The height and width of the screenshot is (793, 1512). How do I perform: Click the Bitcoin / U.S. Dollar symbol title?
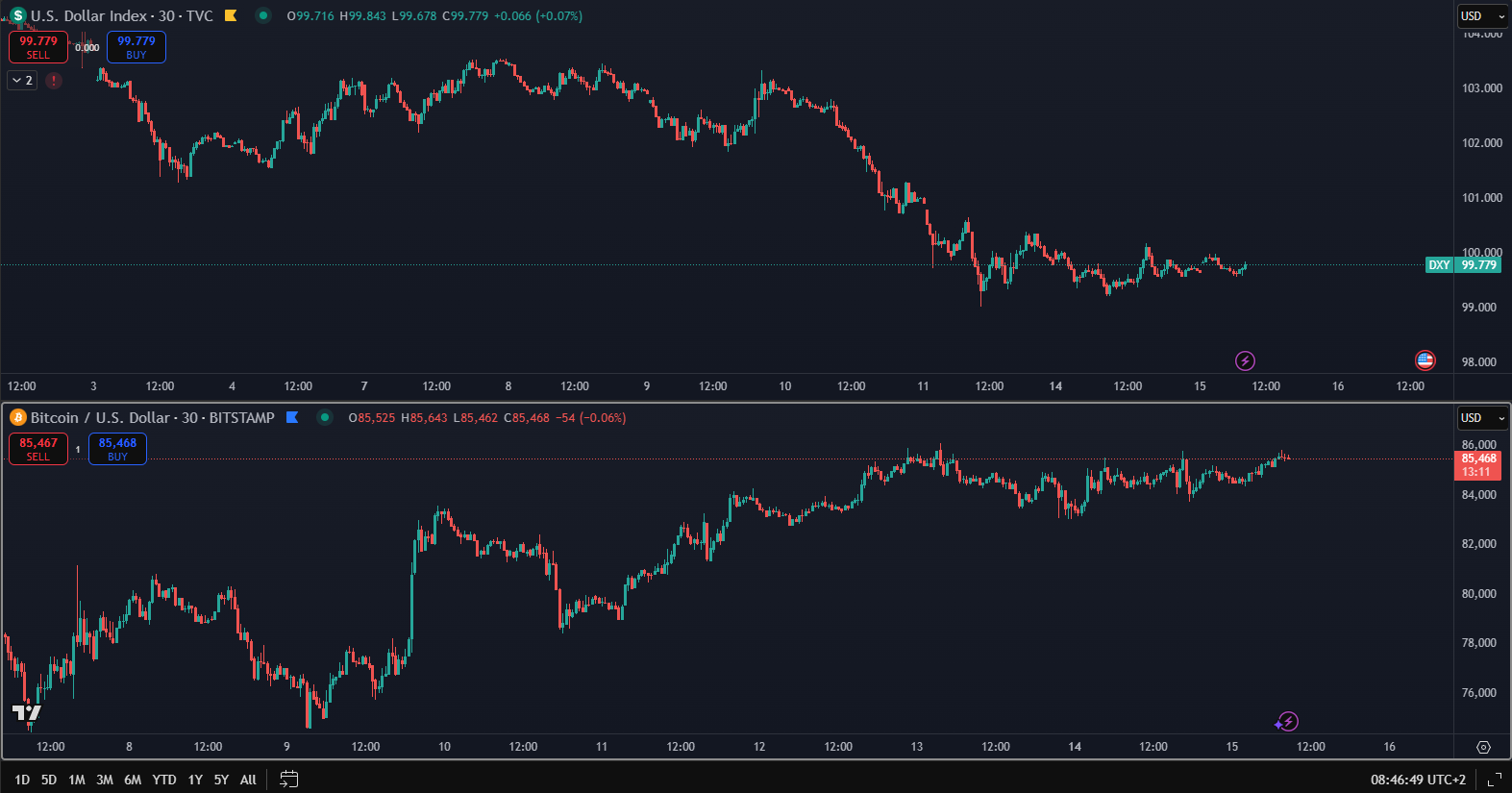click(x=152, y=417)
